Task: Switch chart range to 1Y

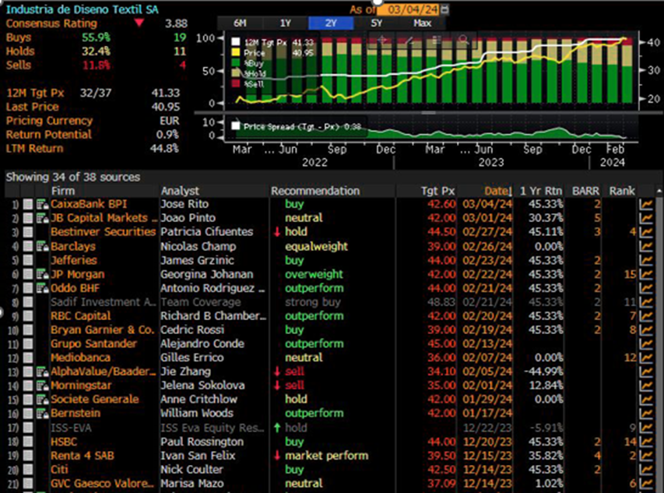Action: click(286, 23)
